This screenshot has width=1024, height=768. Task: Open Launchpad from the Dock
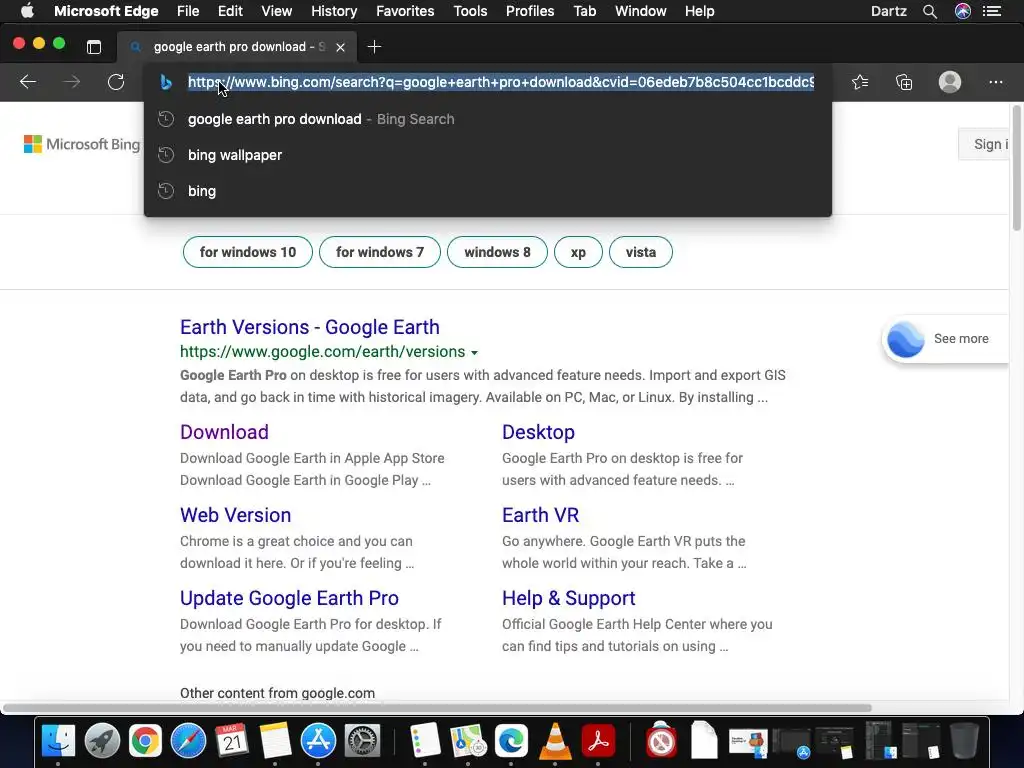102,741
